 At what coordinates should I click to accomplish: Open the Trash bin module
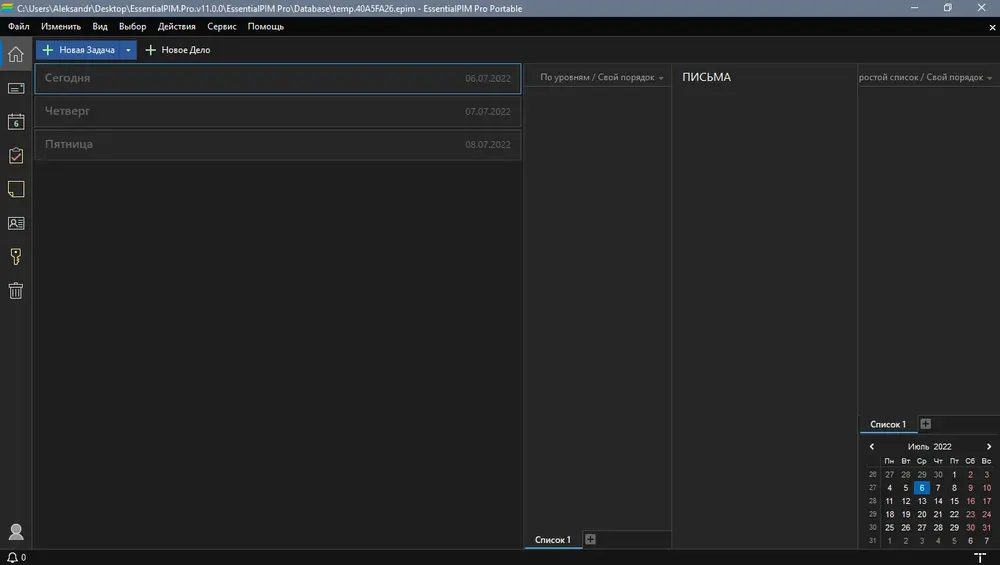click(16, 291)
